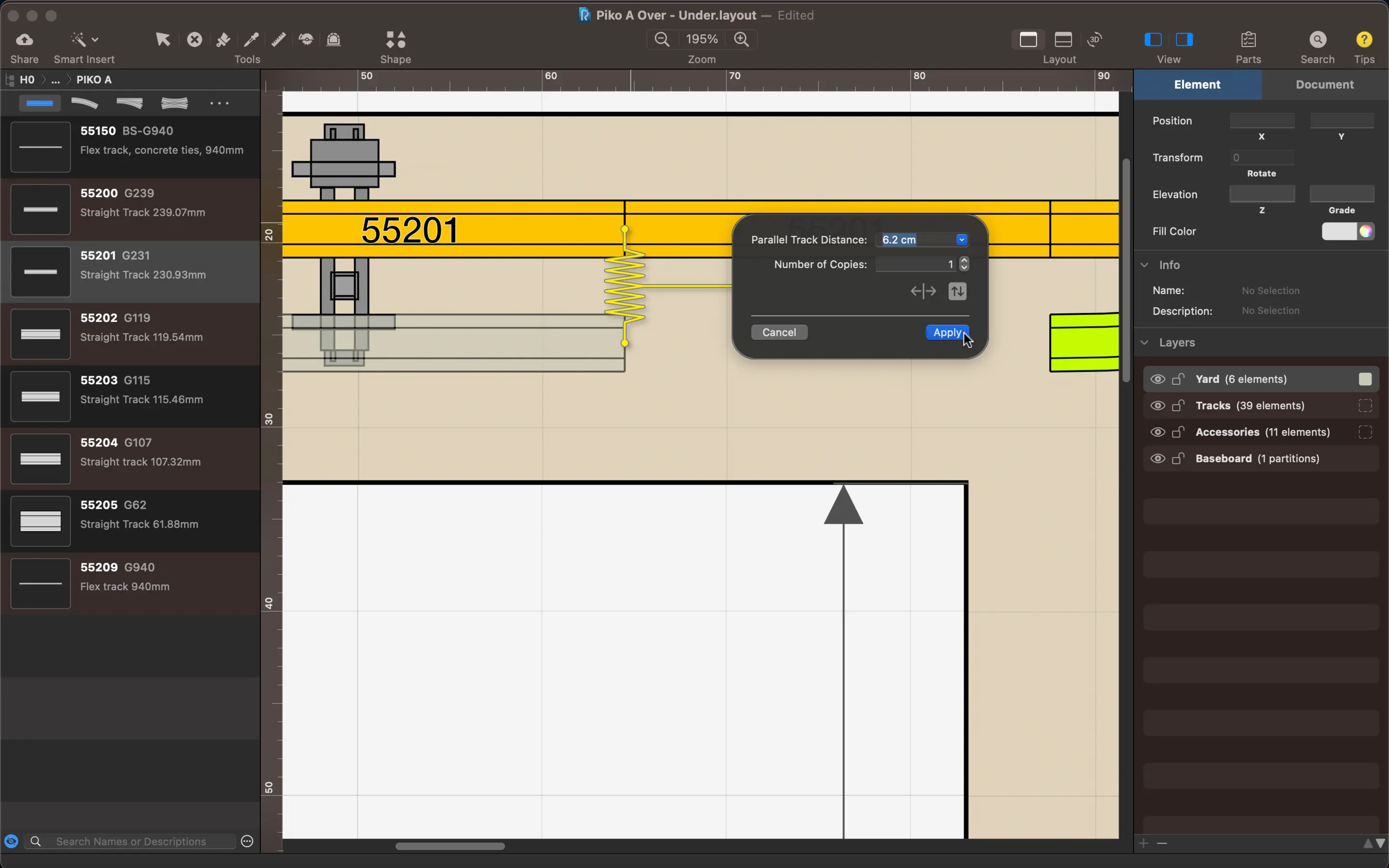Click the zoom in magnifier icon
The image size is (1389, 868).
click(741, 39)
